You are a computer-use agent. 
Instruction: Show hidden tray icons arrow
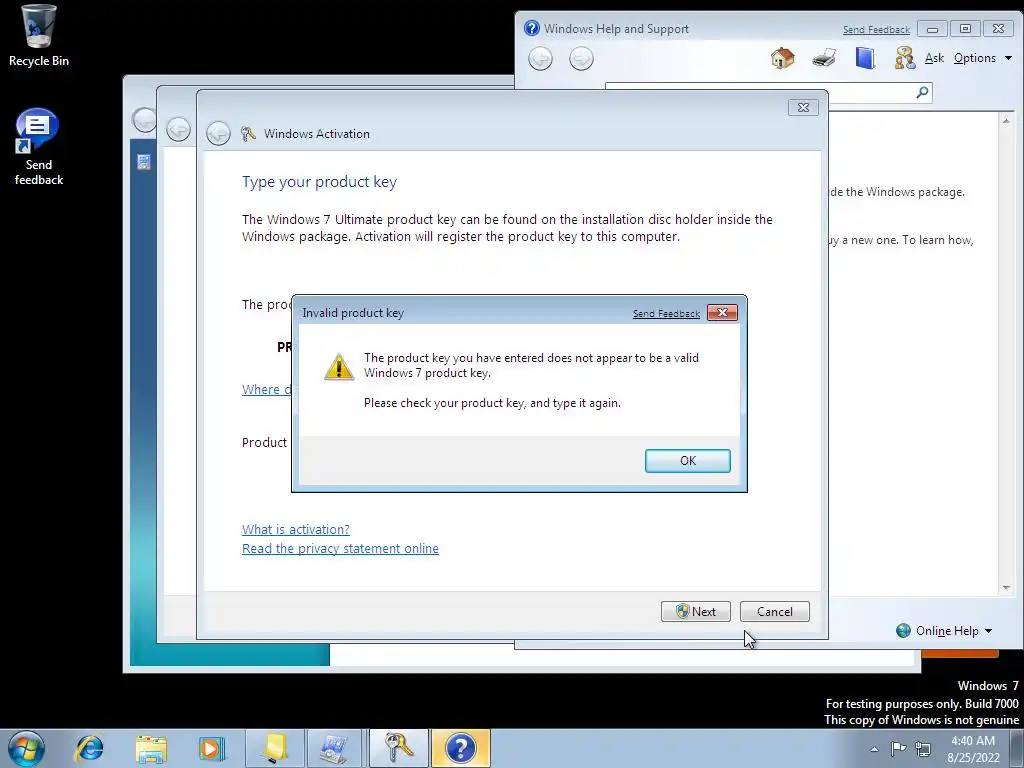[874, 749]
